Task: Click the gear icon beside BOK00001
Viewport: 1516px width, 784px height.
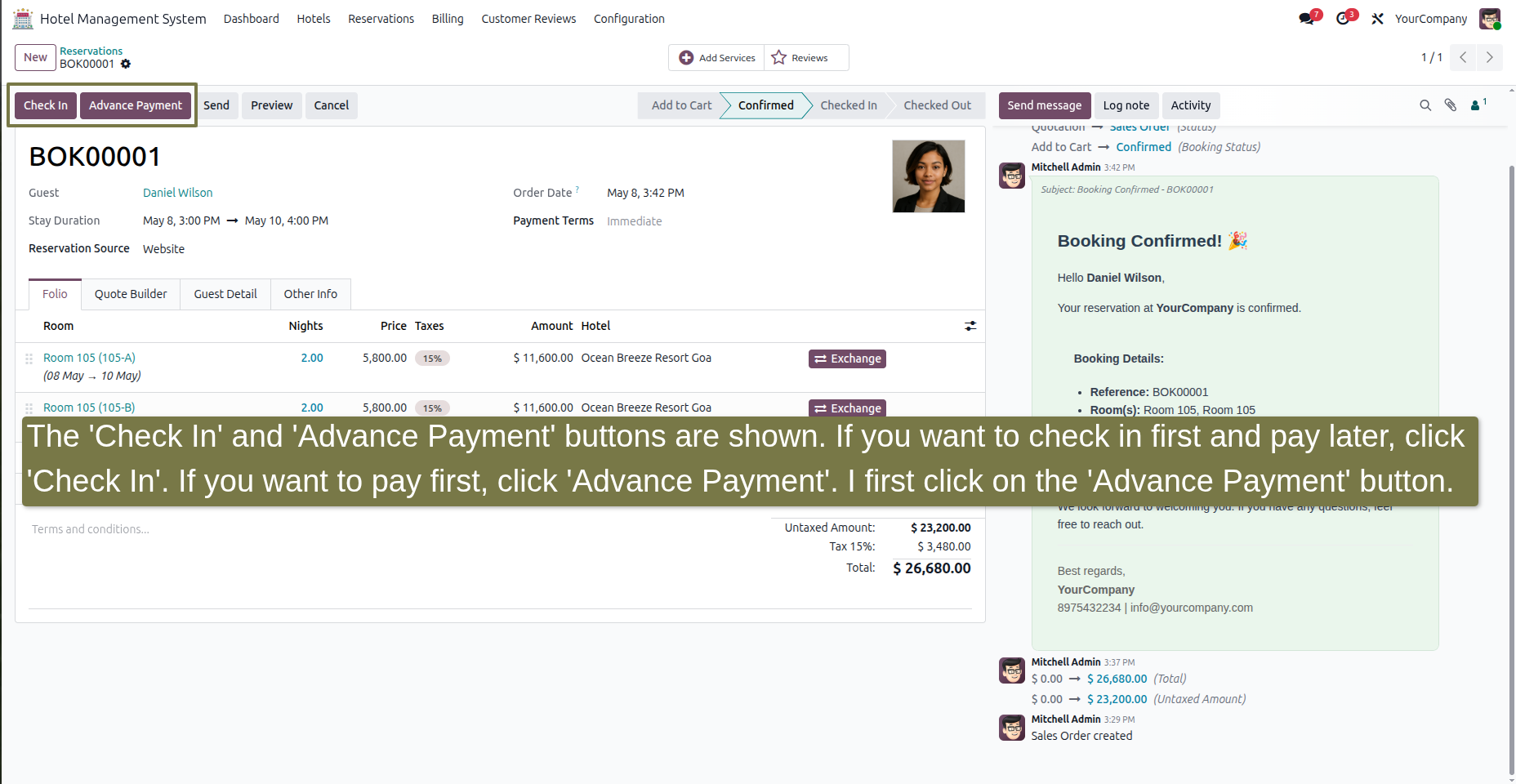Action: coord(126,64)
